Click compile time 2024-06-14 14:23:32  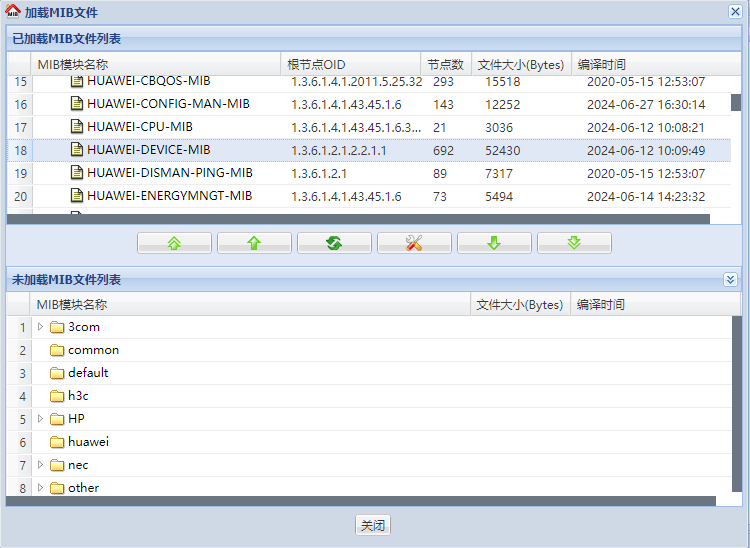pos(646,197)
